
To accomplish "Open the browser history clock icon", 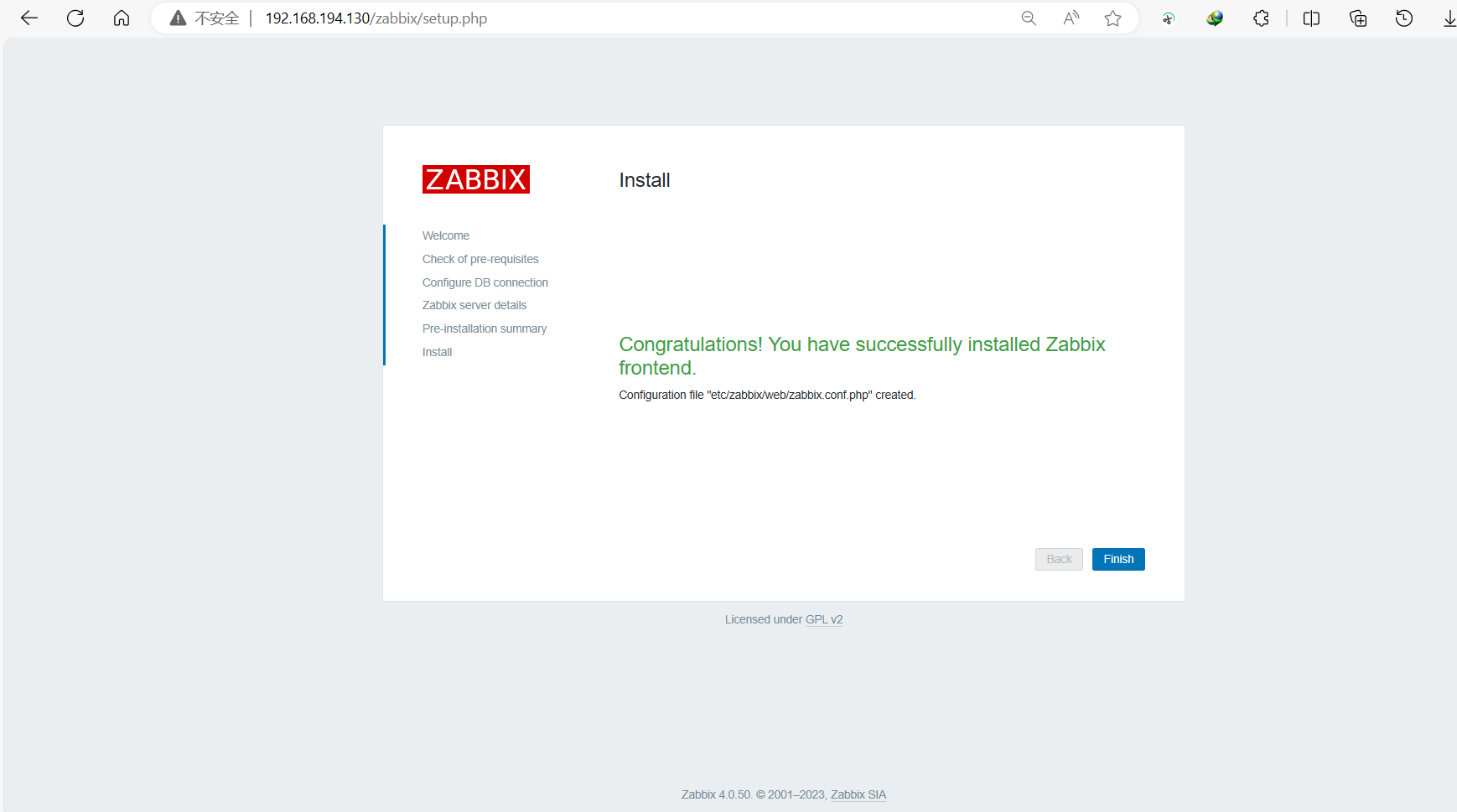I will tap(1404, 18).
